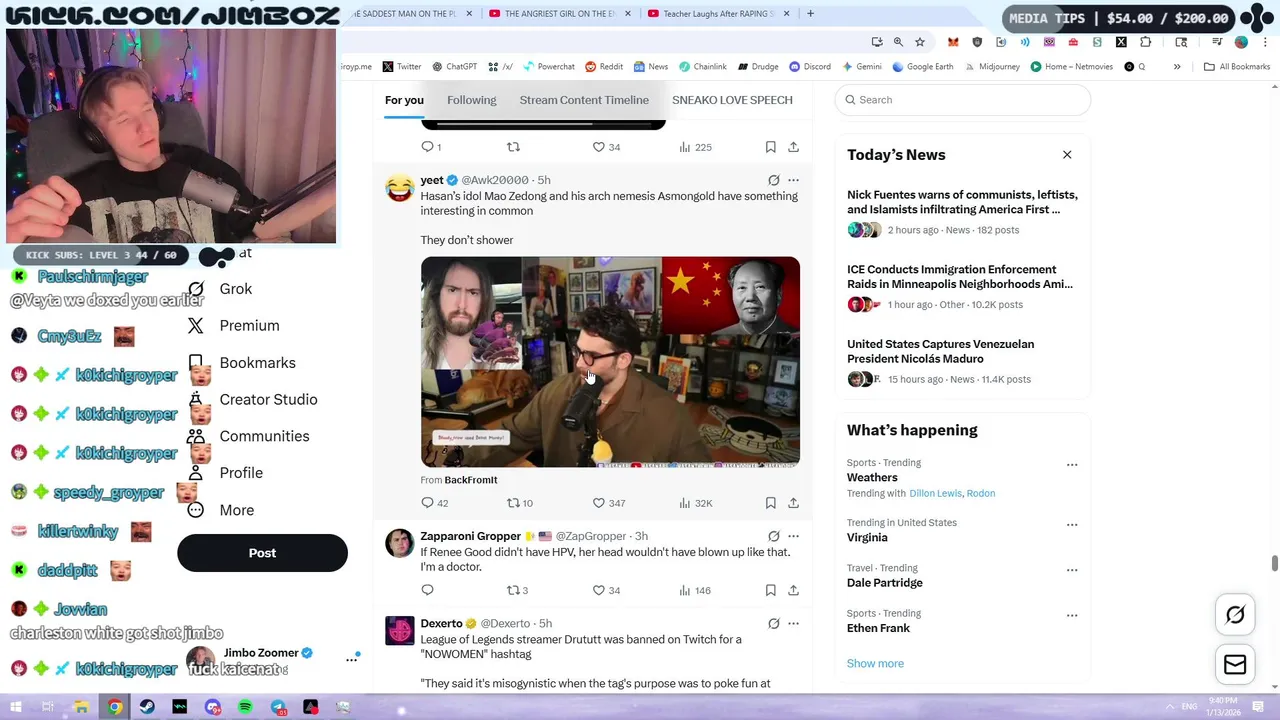Open more options on Zapparoni Gropper's post
1280x720 pixels.
[793, 536]
